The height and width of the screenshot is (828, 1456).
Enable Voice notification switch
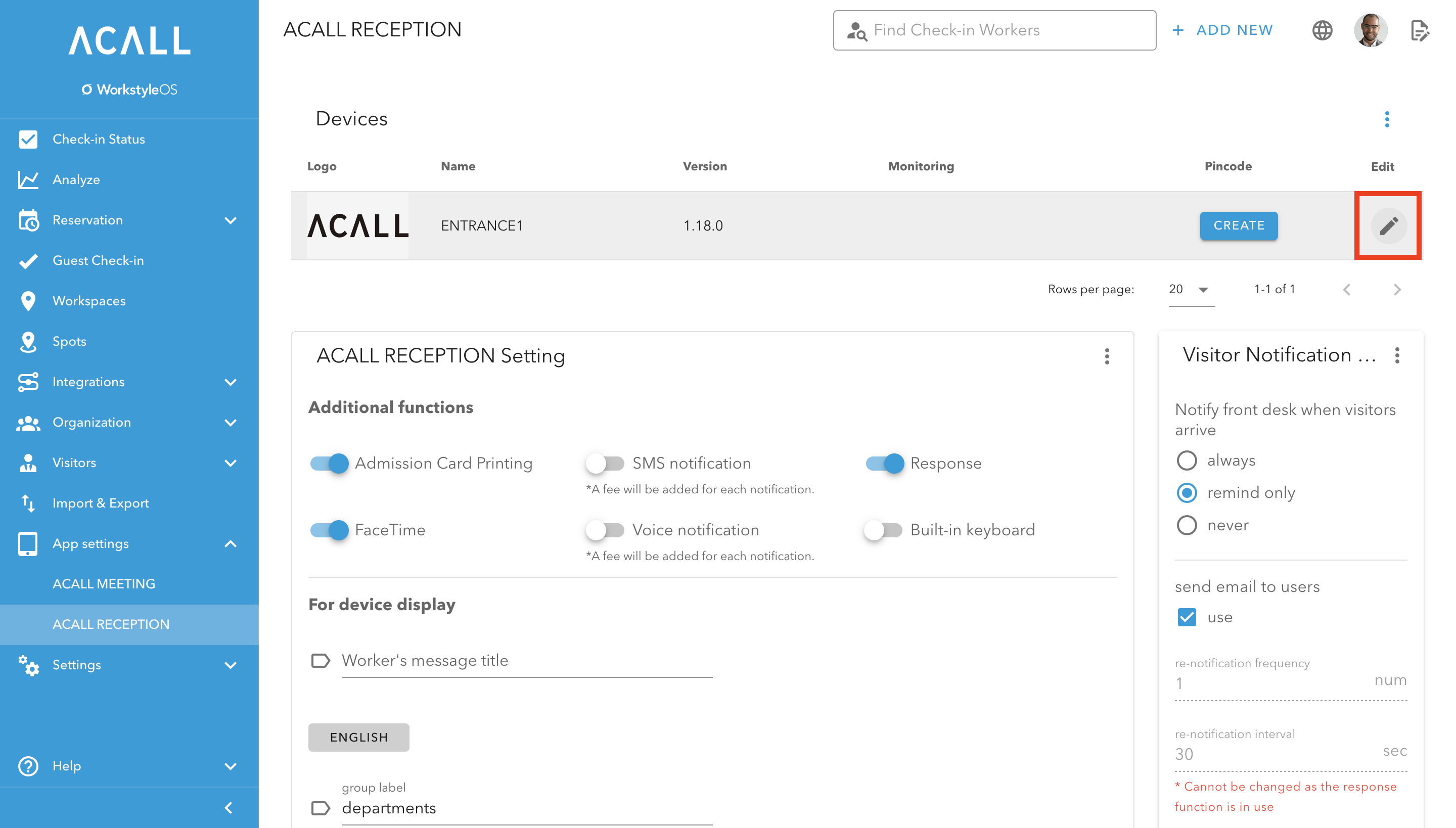(605, 530)
